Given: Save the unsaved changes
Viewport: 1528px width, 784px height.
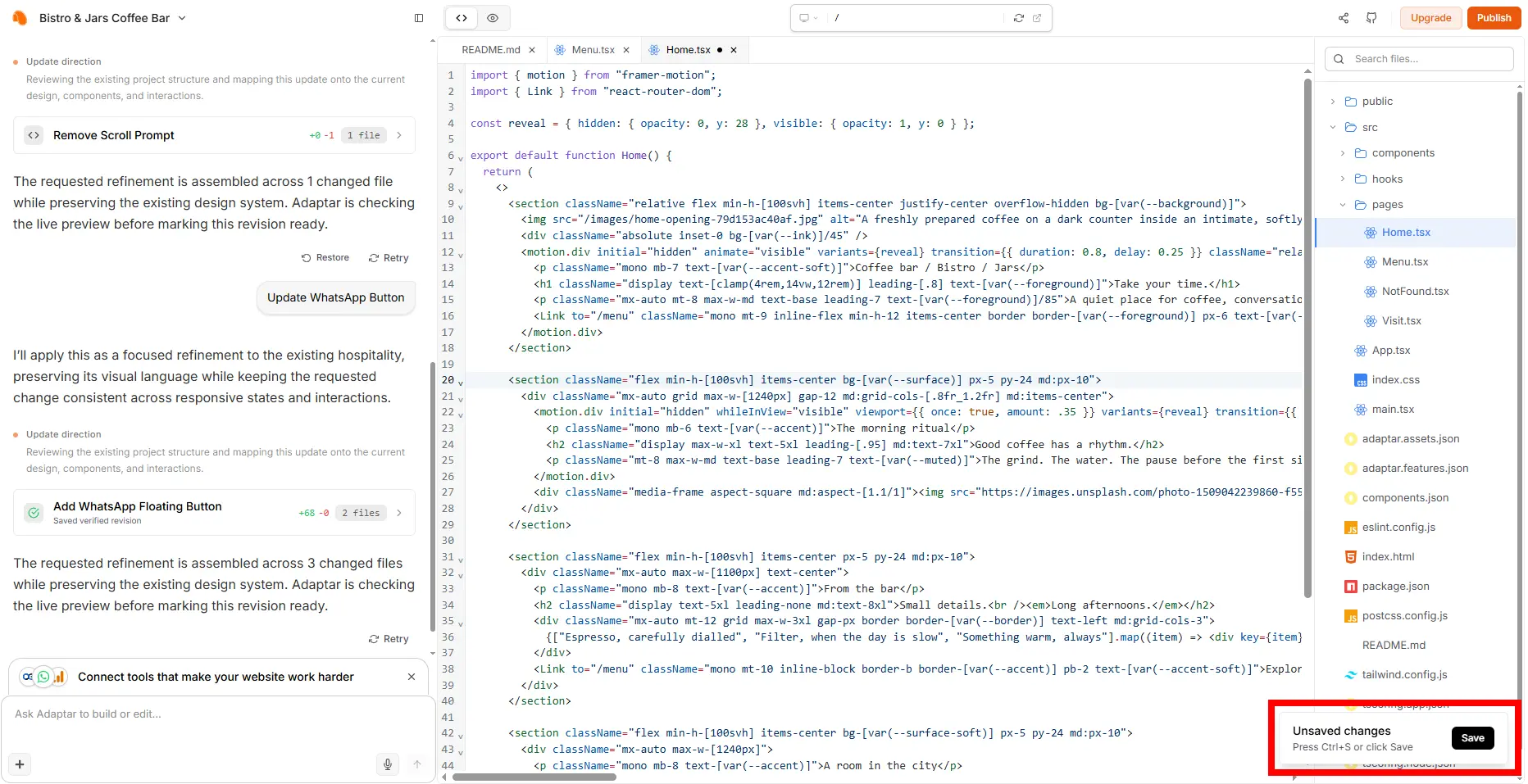Looking at the screenshot, I should (x=1472, y=738).
